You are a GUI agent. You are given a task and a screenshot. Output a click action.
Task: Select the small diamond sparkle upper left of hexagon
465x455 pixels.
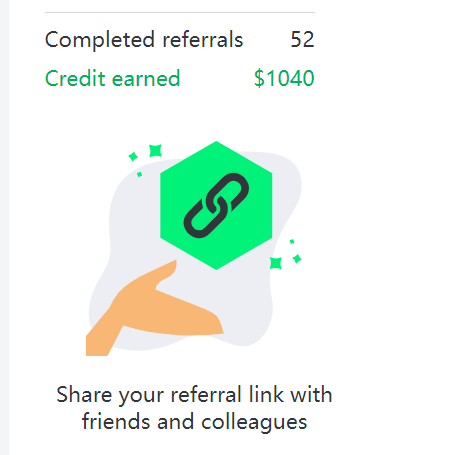pos(133,156)
